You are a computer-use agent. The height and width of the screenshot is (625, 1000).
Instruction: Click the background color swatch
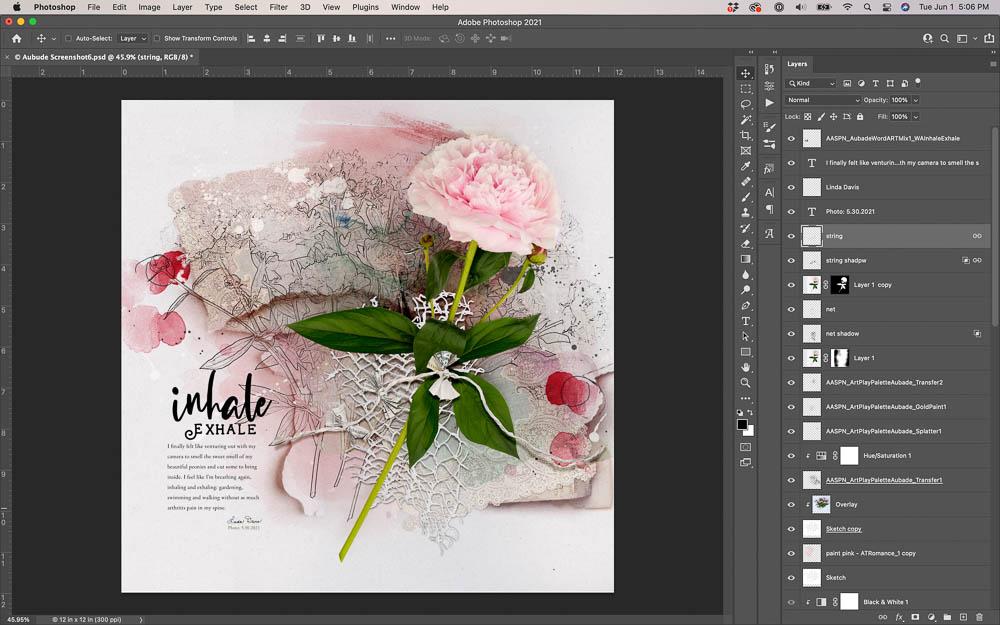pyautogui.click(x=751, y=432)
